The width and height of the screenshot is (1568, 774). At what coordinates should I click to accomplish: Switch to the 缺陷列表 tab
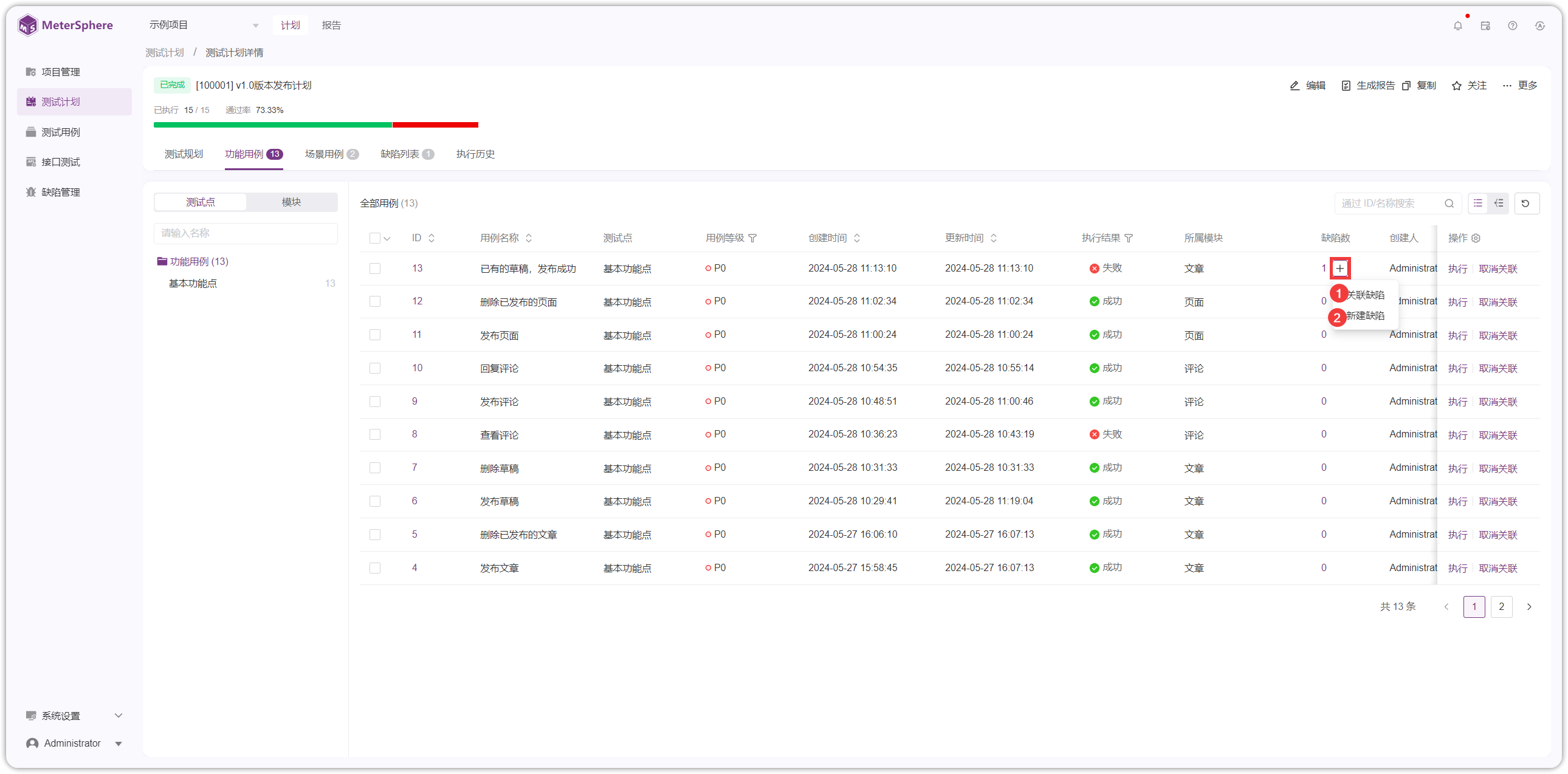407,154
